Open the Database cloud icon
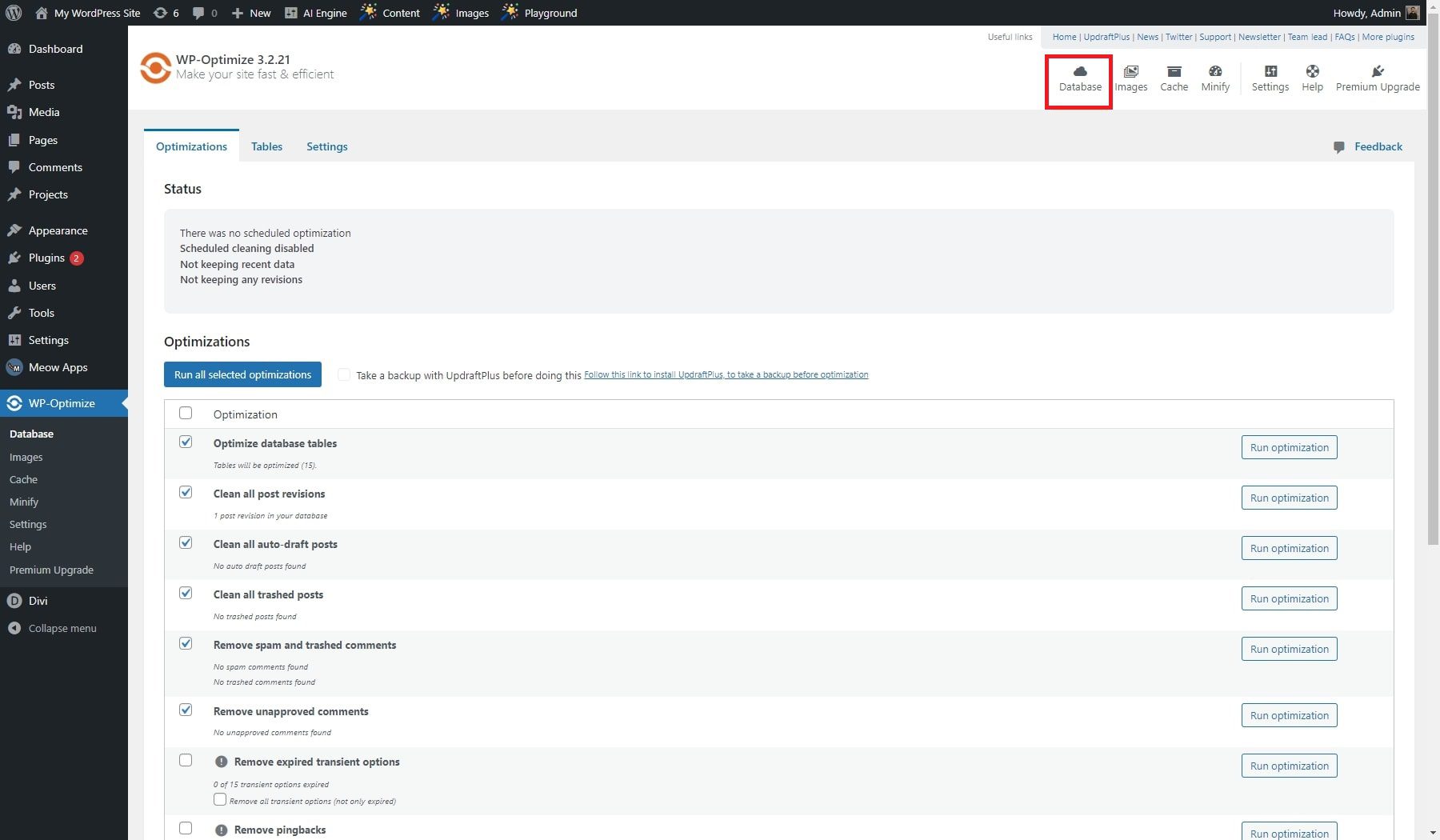The height and width of the screenshot is (840, 1440). tap(1078, 78)
